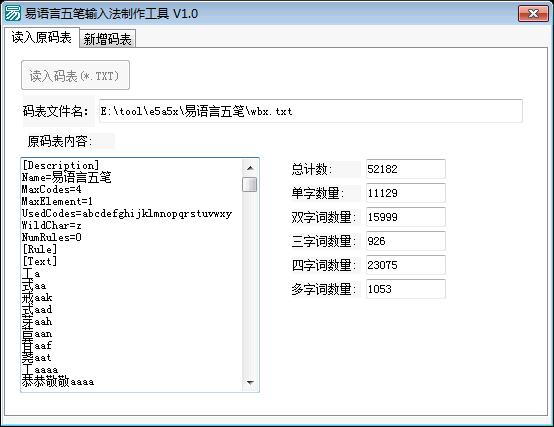Click the 恭恭敬敬aaaa entry in the list
Viewport: 554px width, 427px height.
tap(58, 381)
